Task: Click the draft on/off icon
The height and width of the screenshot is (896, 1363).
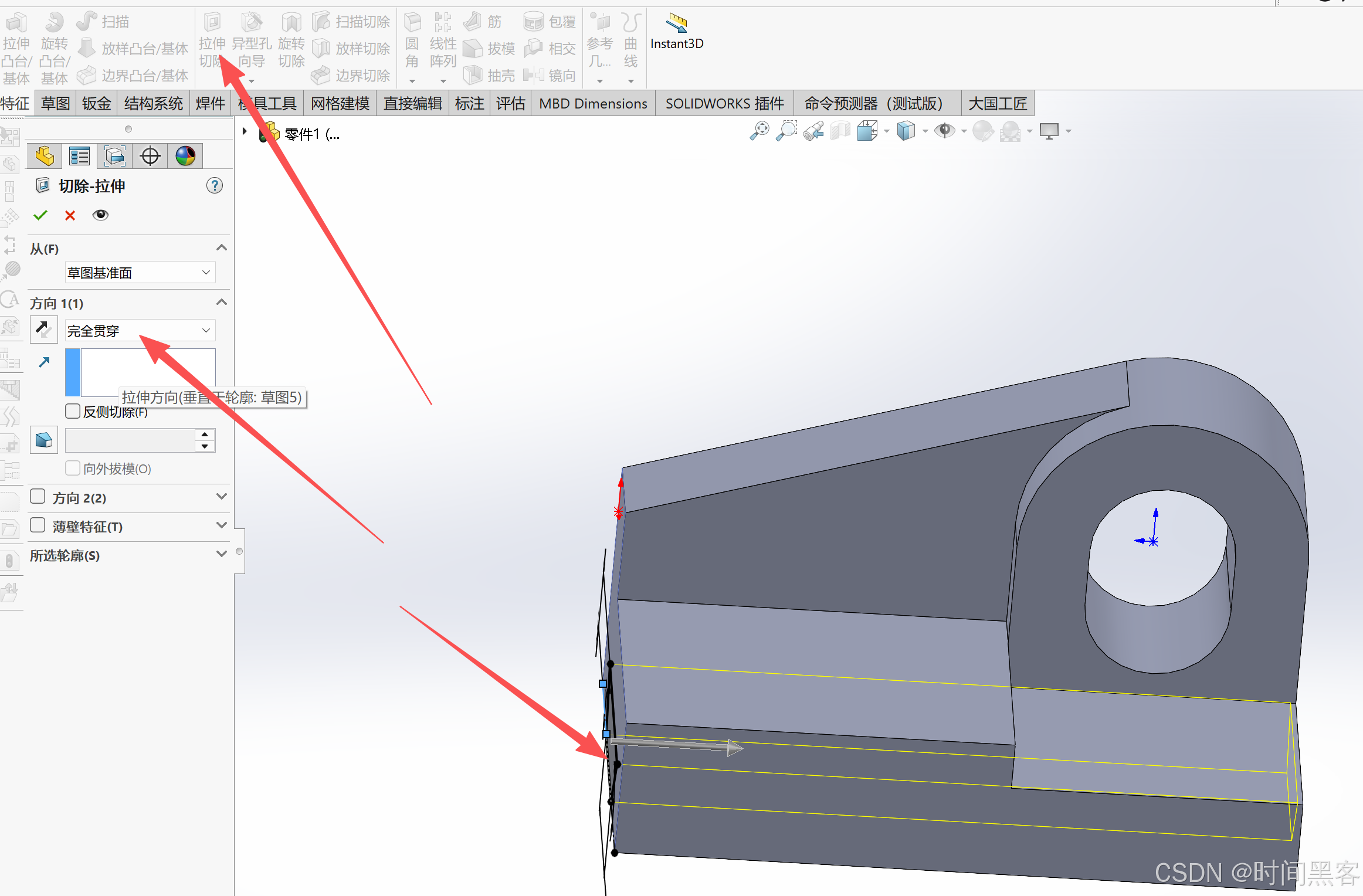Action: point(44,440)
